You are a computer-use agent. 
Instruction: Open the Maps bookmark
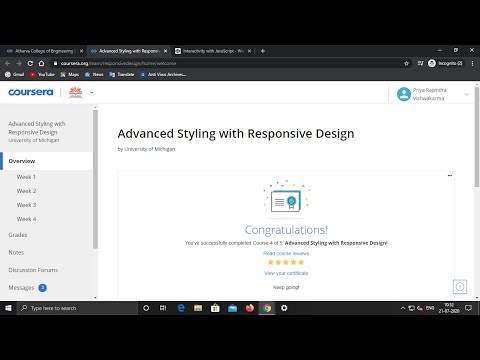click(70, 75)
